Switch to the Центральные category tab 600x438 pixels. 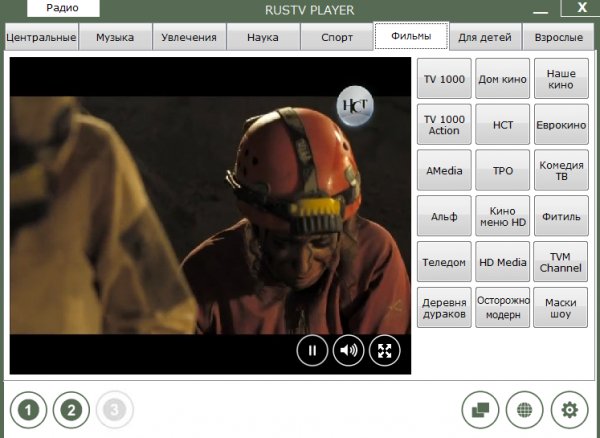41,37
